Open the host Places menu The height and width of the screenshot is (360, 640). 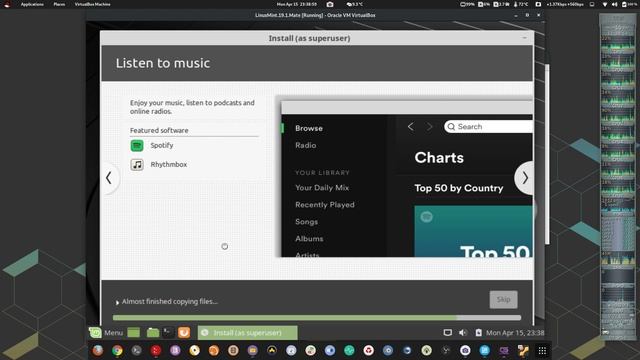click(59, 4)
